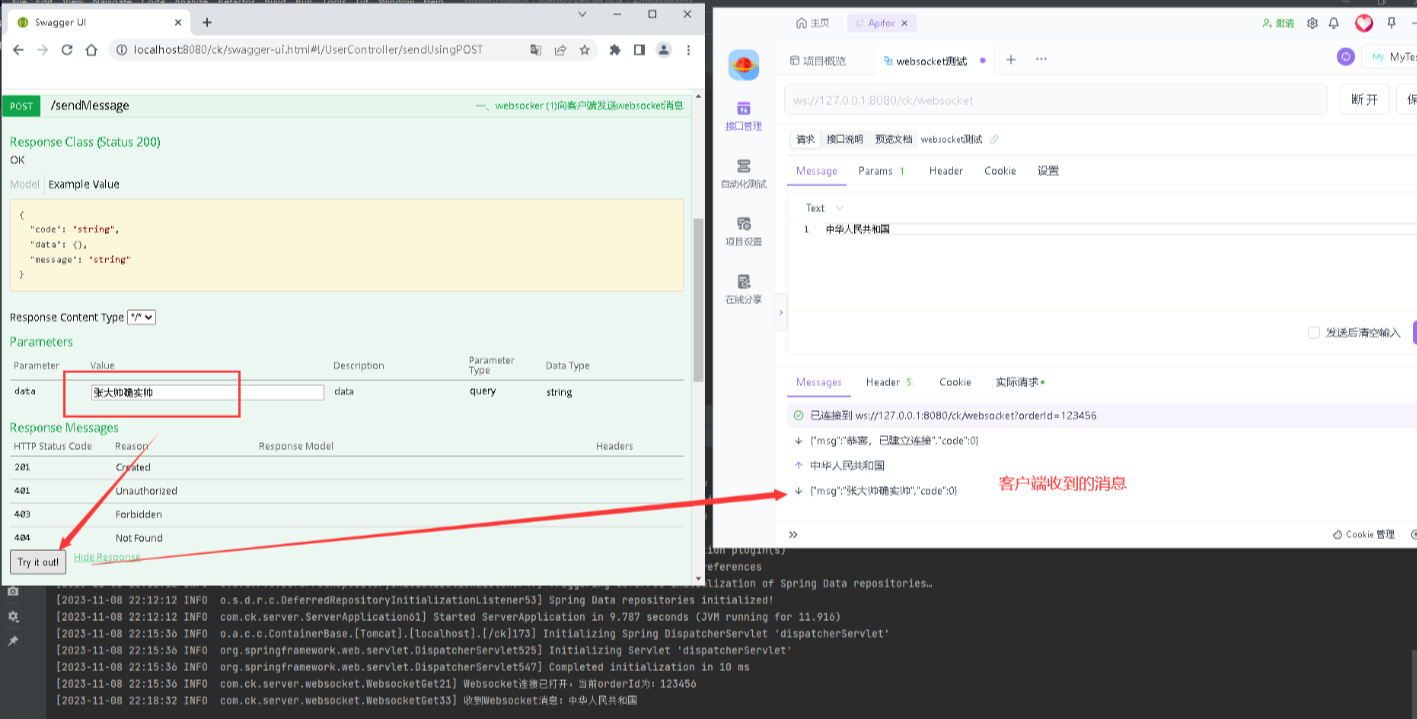Open Chrome profile avatar

(x=664, y=50)
